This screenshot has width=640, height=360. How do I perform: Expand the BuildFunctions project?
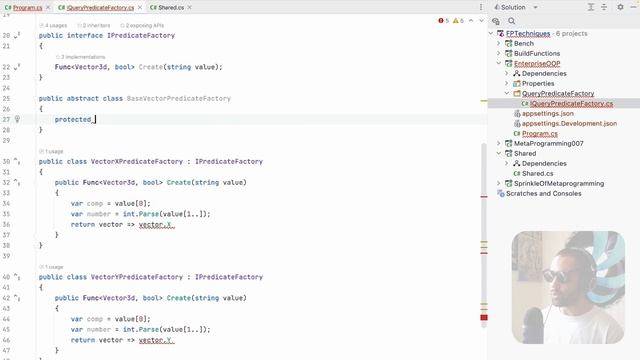499,53
